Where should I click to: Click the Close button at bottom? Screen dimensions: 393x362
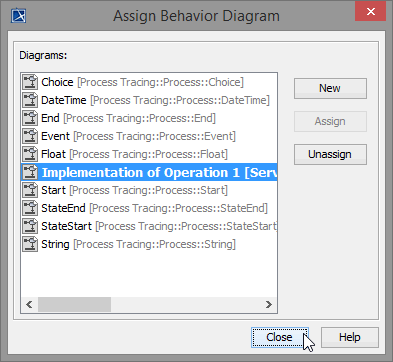tap(280, 337)
